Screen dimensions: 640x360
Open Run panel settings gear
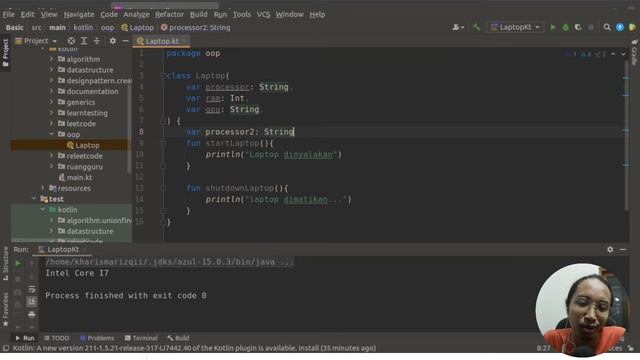[x=610, y=249]
